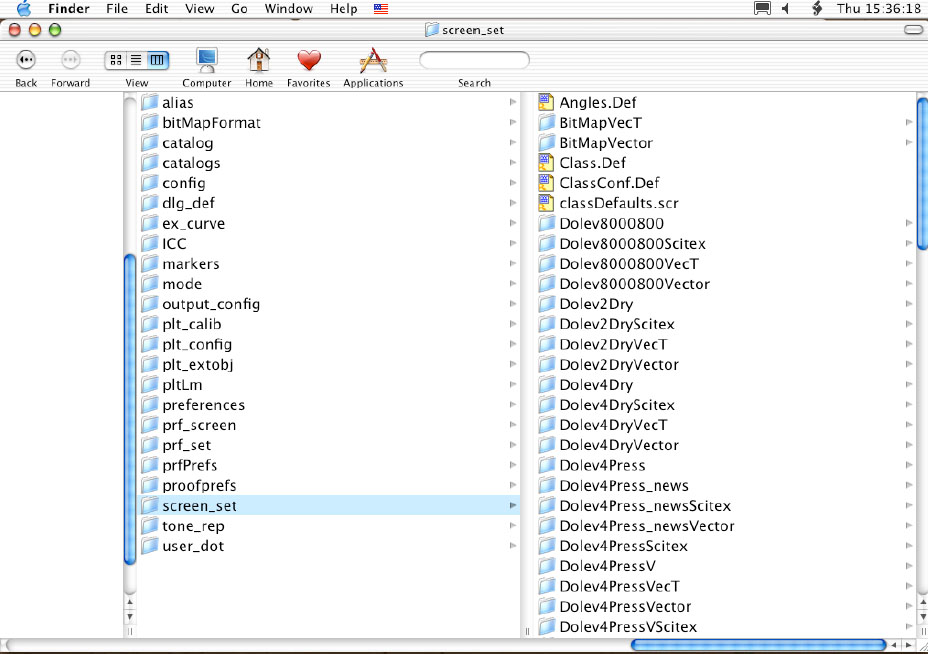
Task: Click horizontal scrollbar right arrow
Action: coord(909,645)
